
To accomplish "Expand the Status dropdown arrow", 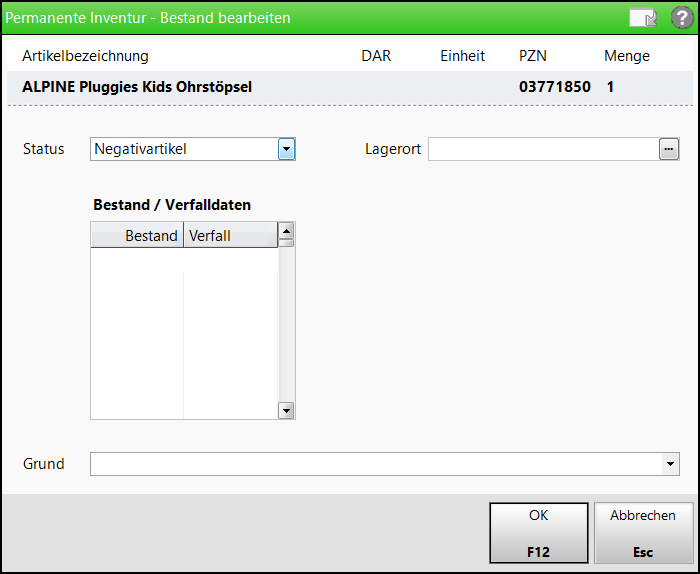I will (286, 149).
